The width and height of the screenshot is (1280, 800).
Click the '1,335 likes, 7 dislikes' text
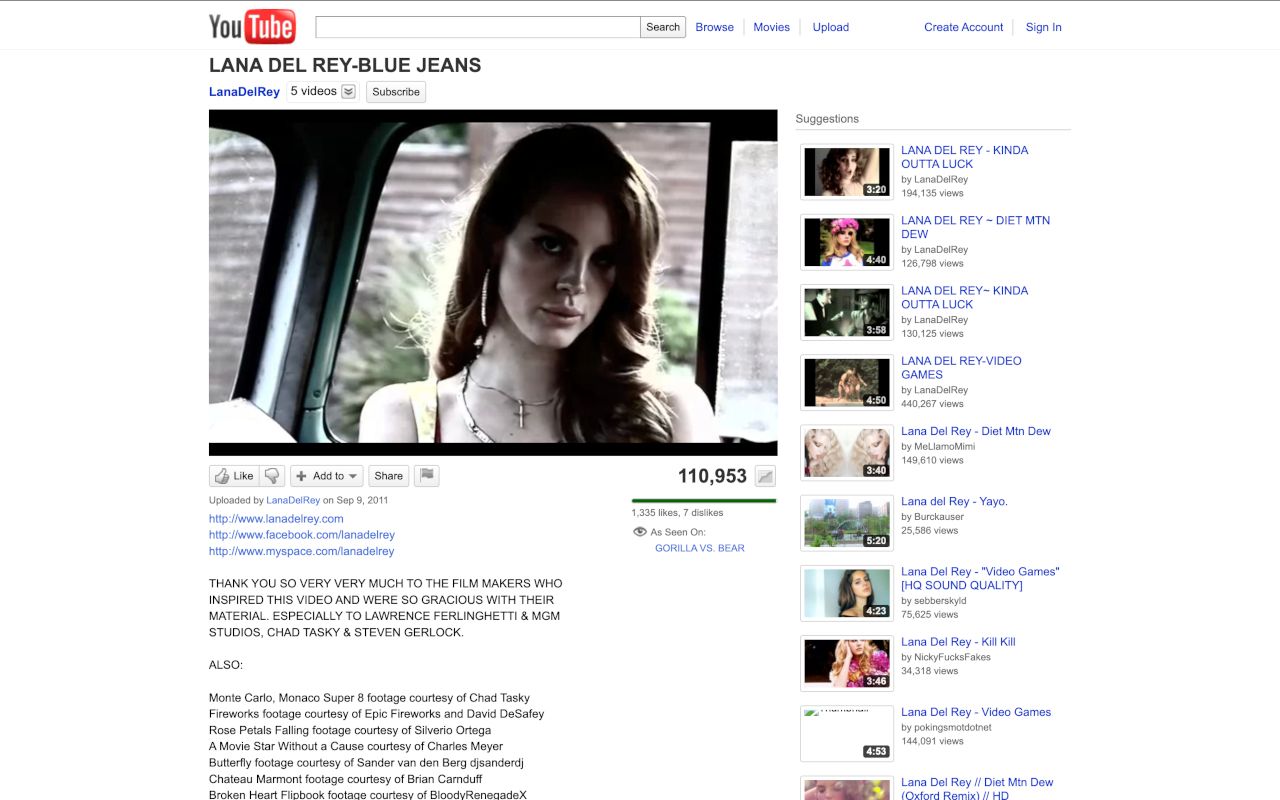point(677,513)
